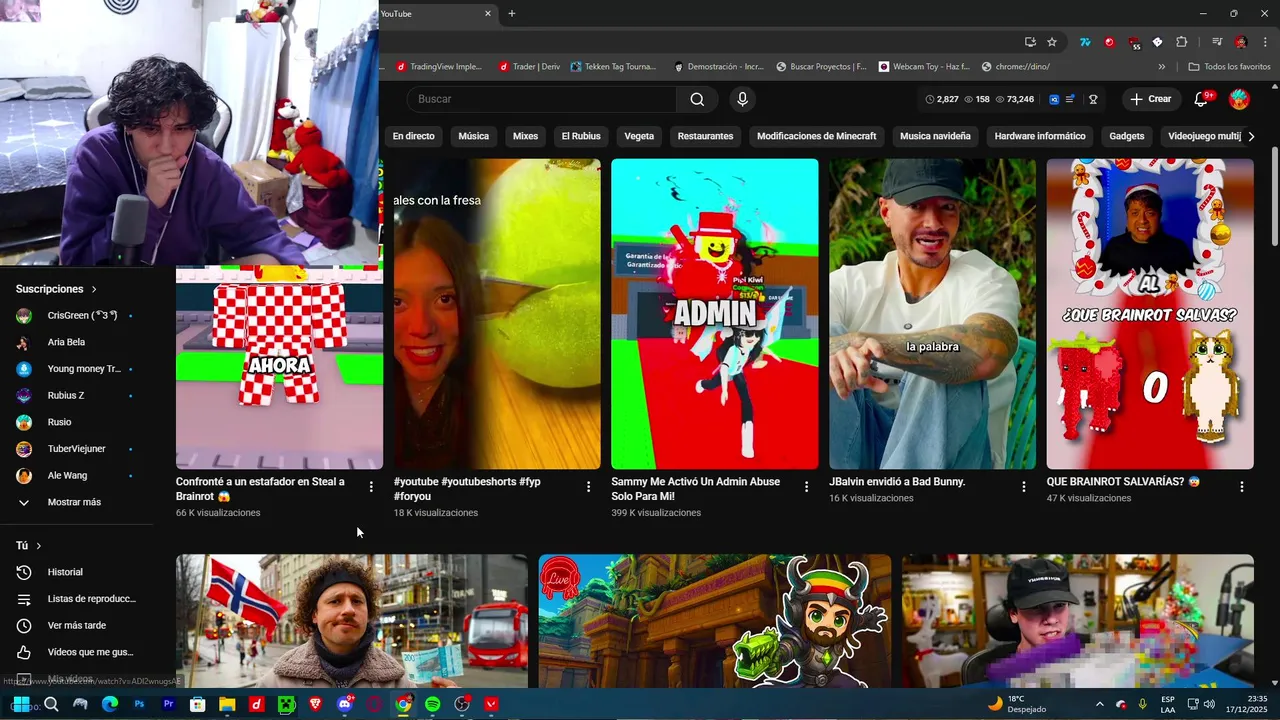The height and width of the screenshot is (720, 1280).
Task: Click the vidIQ list icon
Action: pos(1071,99)
